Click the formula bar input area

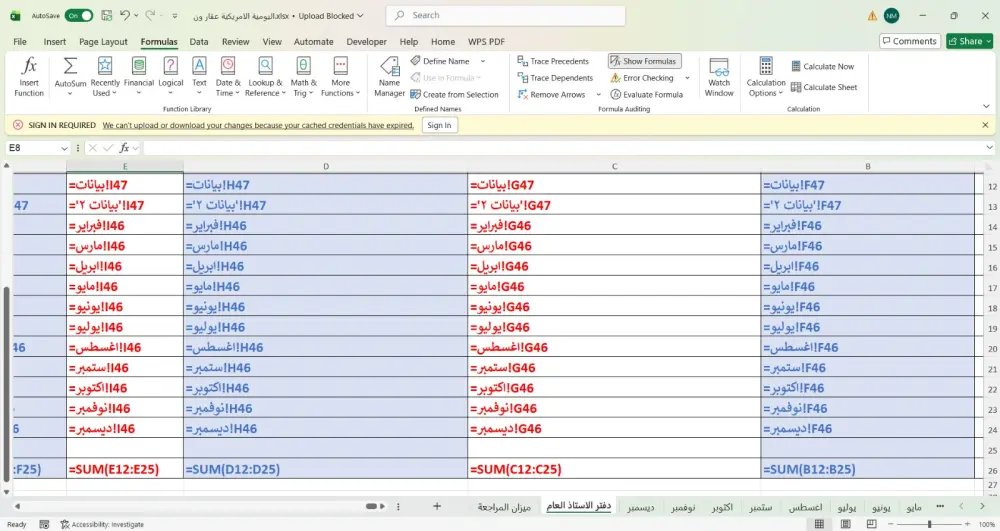564,148
